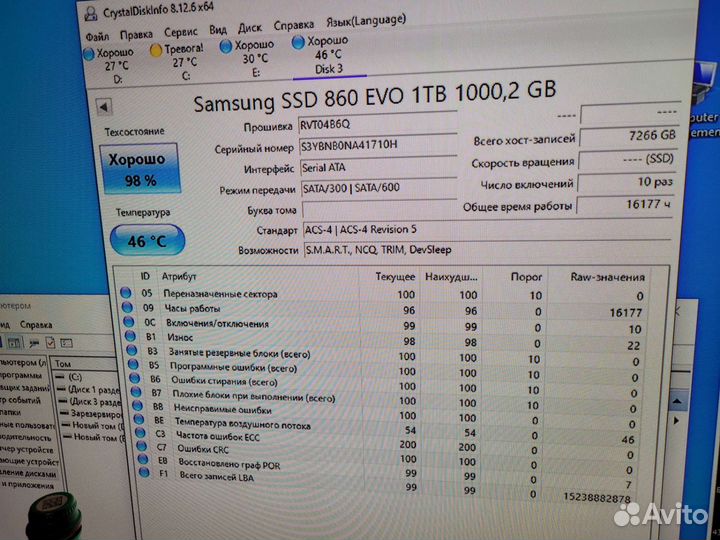Screen dimensions: 720x540
Task: Select the Переназначенные сектора attribute row
Action: pos(383,294)
